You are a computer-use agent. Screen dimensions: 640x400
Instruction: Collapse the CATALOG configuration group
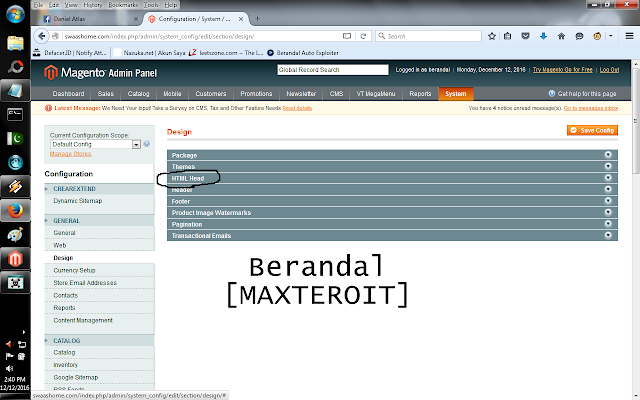click(99, 340)
